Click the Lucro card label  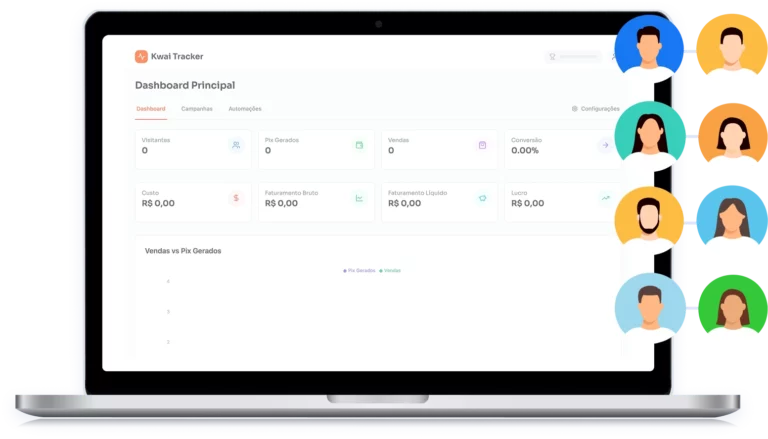tap(519, 193)
